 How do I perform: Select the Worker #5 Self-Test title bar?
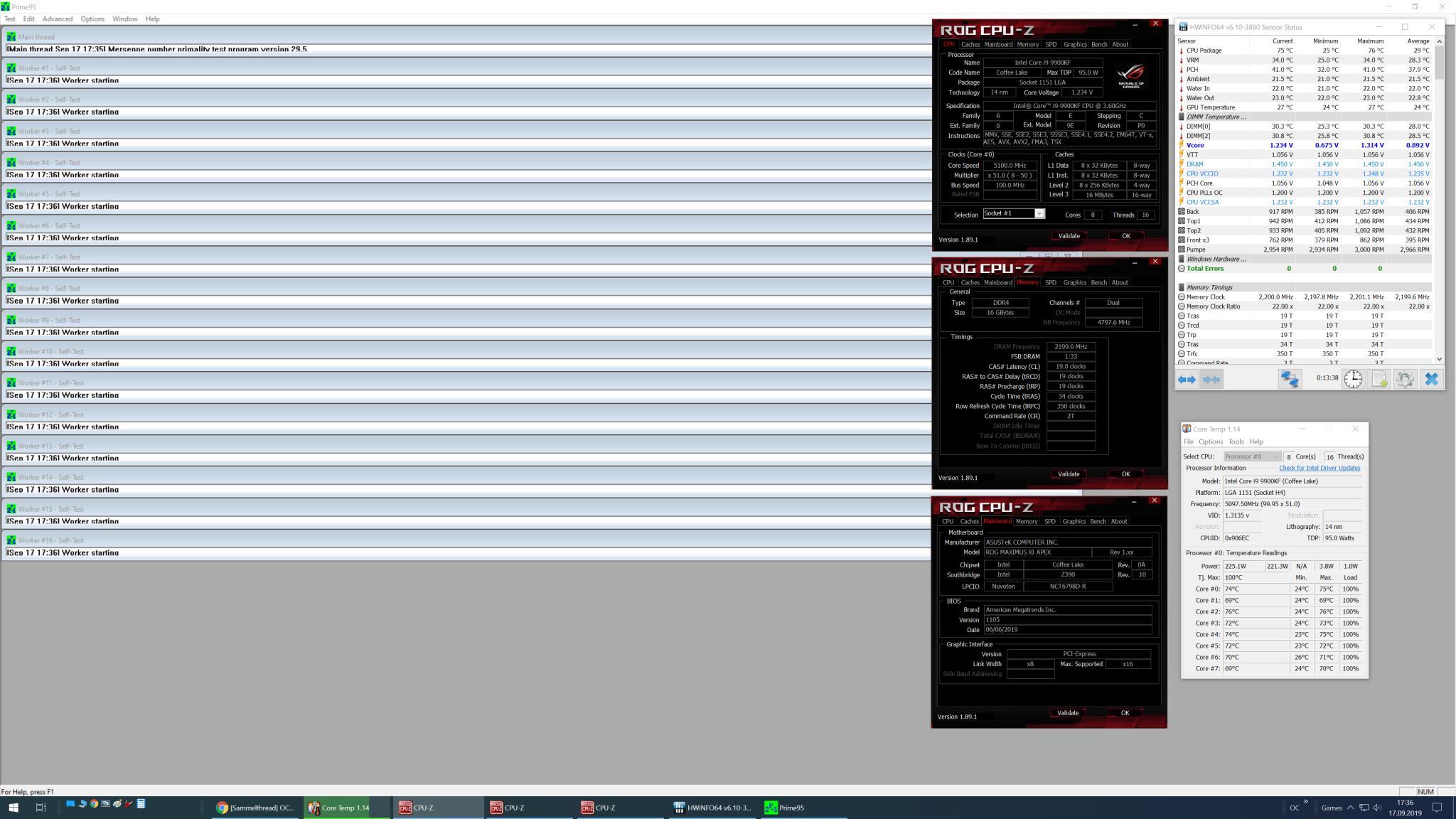pos(466,193)
